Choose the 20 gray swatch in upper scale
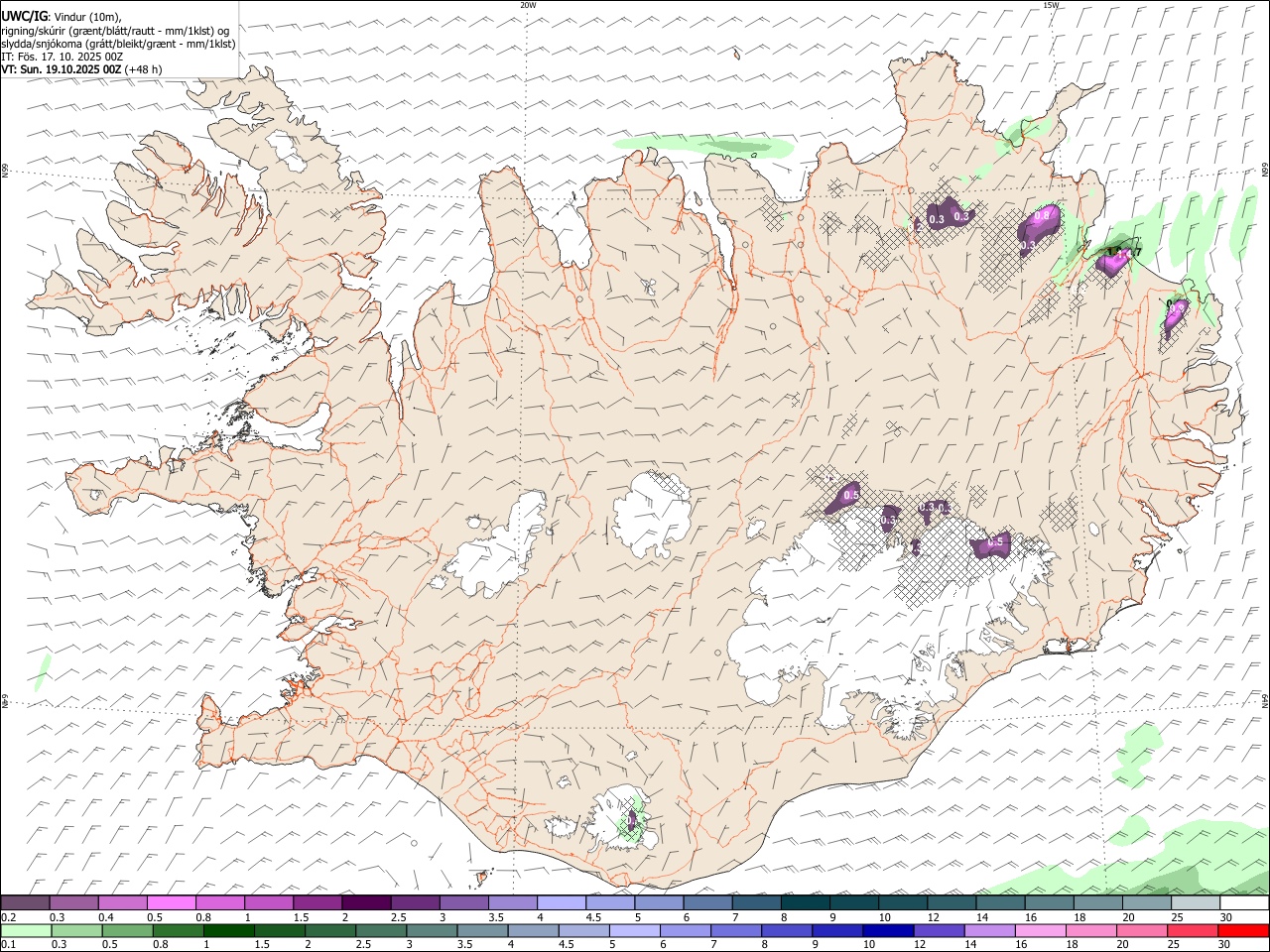Screen dimensions: 1270x952 1146,903
